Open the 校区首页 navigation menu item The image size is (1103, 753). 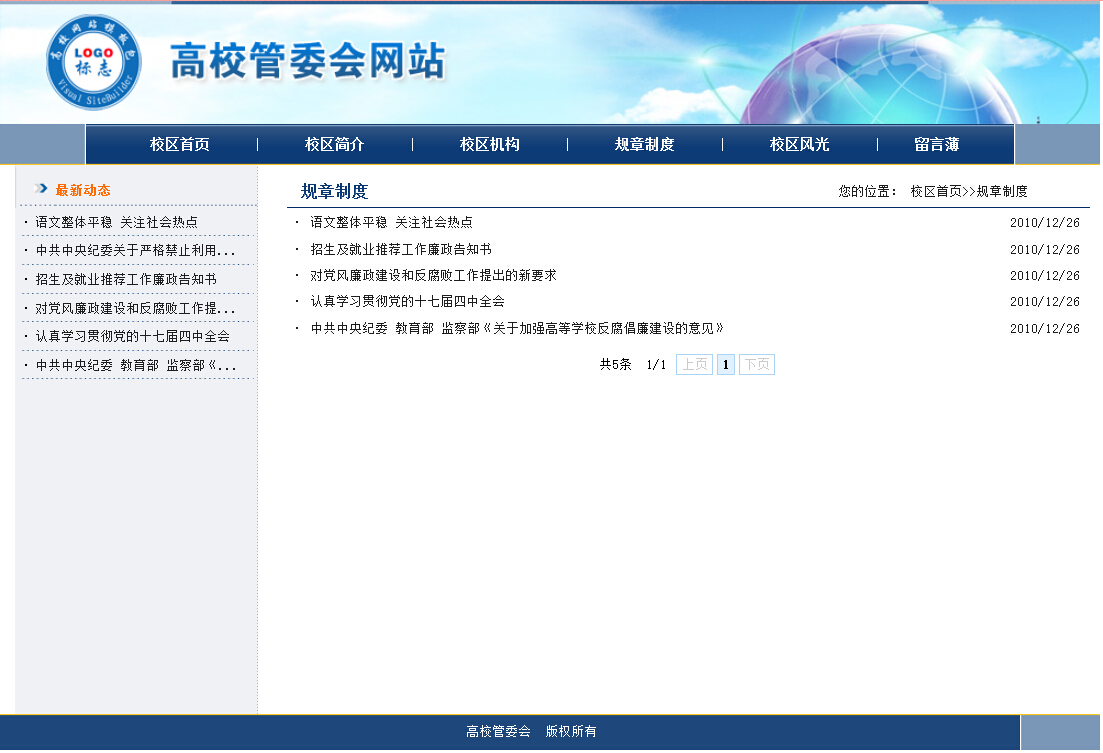click(180, 145)
